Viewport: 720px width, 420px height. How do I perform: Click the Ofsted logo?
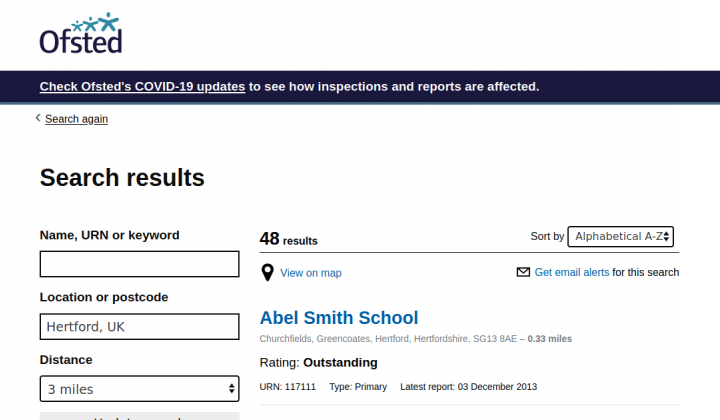click(81, 33)
